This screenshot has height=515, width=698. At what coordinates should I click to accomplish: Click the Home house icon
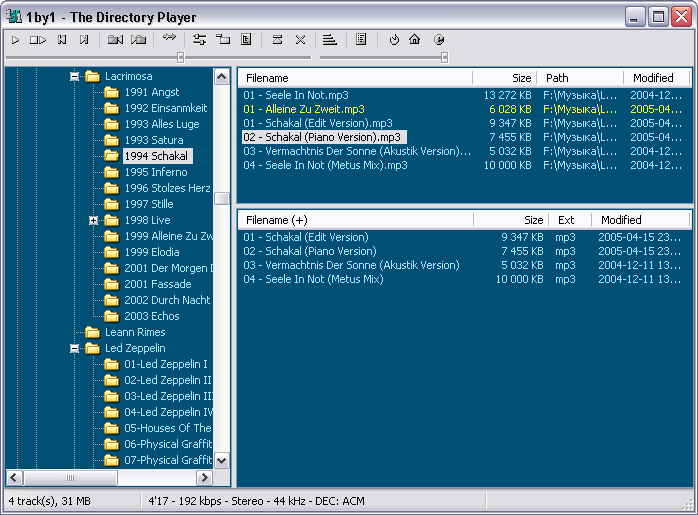pyautogui.click(x=414, y=40)
